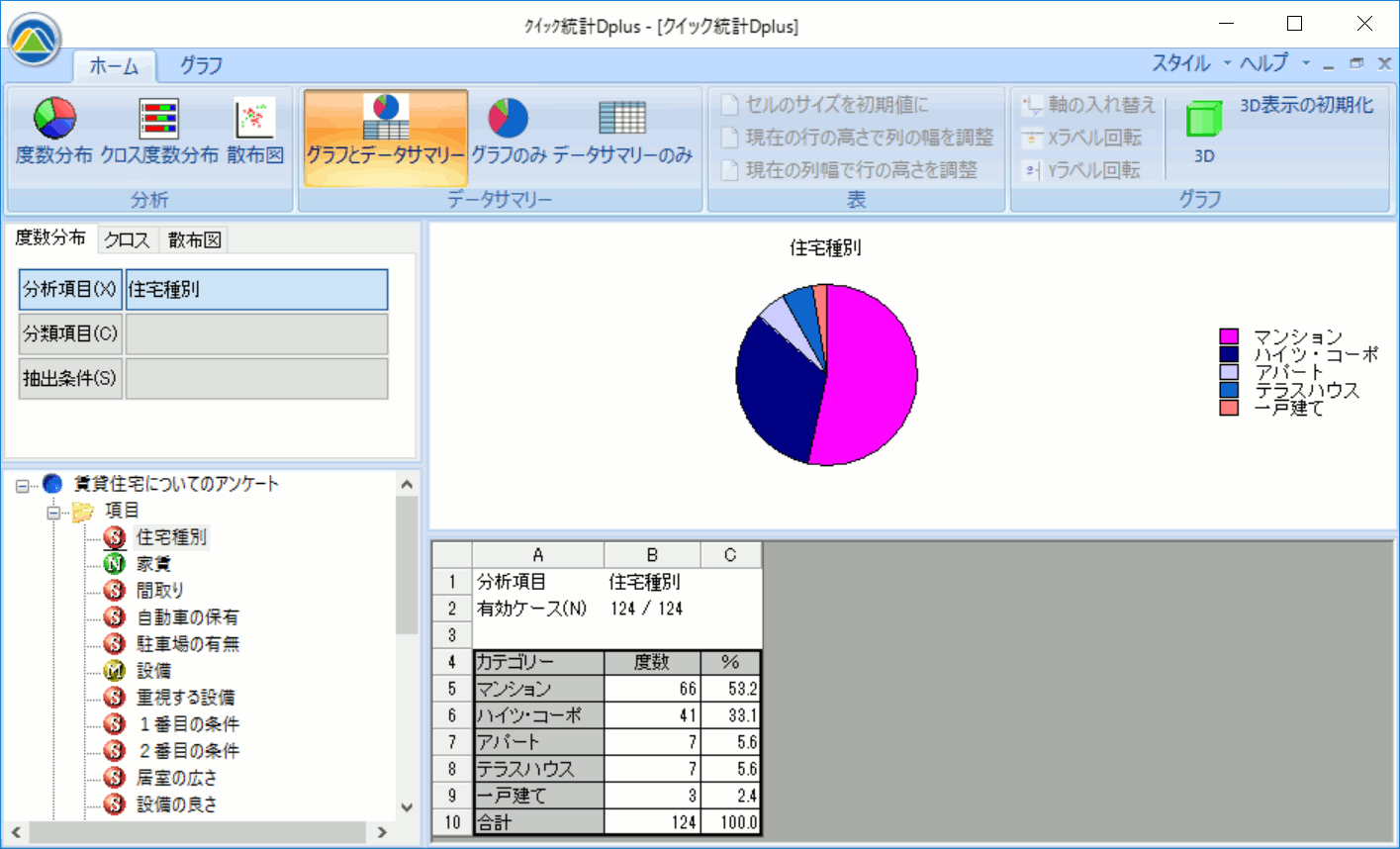Select 設備の良さ item in the tree

(x=176, y=804)
